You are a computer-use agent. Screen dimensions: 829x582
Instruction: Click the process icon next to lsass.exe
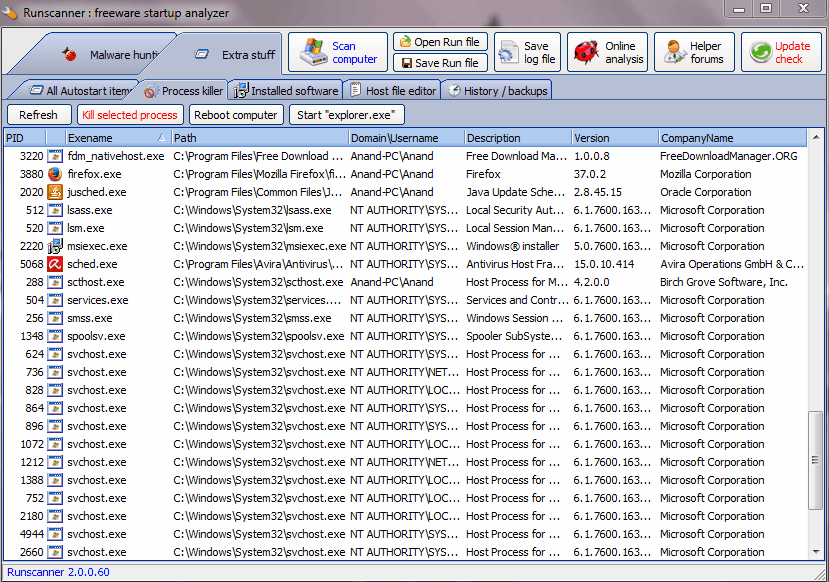tap(54, 210)
